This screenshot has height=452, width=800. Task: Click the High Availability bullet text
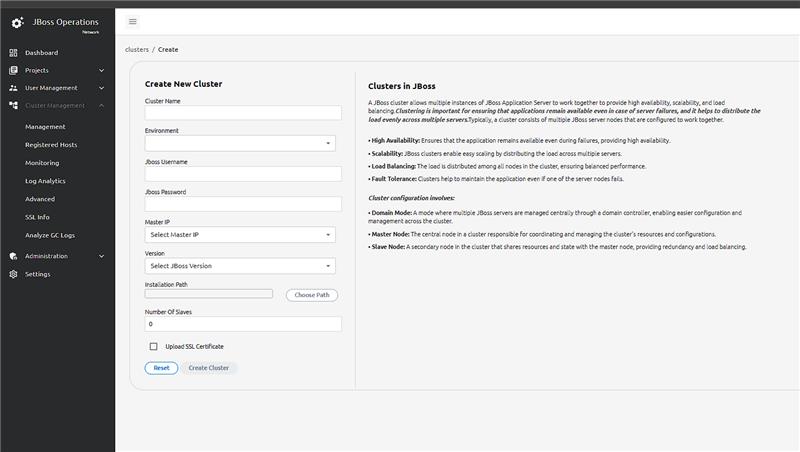(519, 140)
